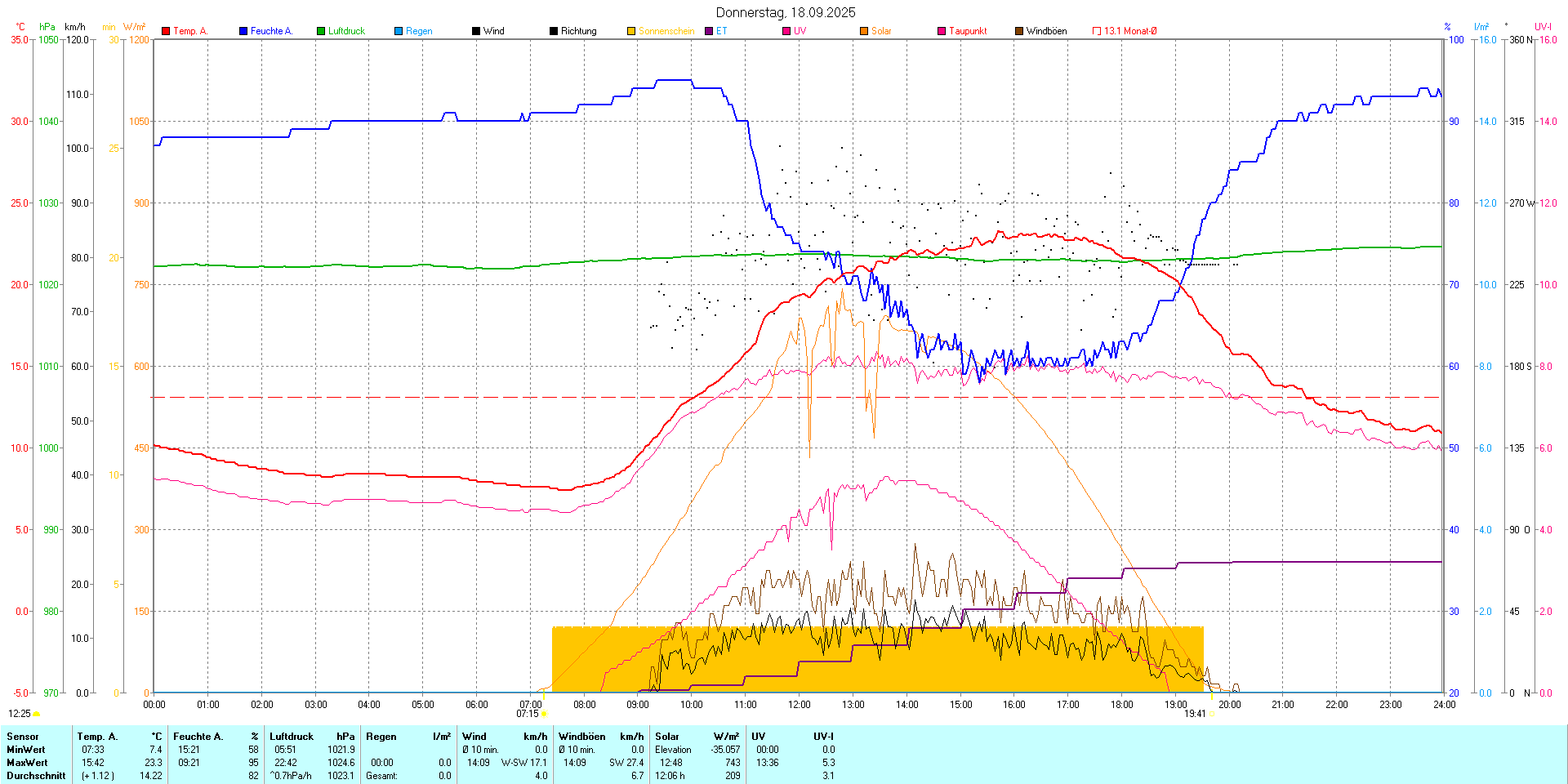Toggle the 13.1 Monat-Ø legend box
This screenshot has height=784, width=1568.
pyautogui.click(x=1097, y=31)
